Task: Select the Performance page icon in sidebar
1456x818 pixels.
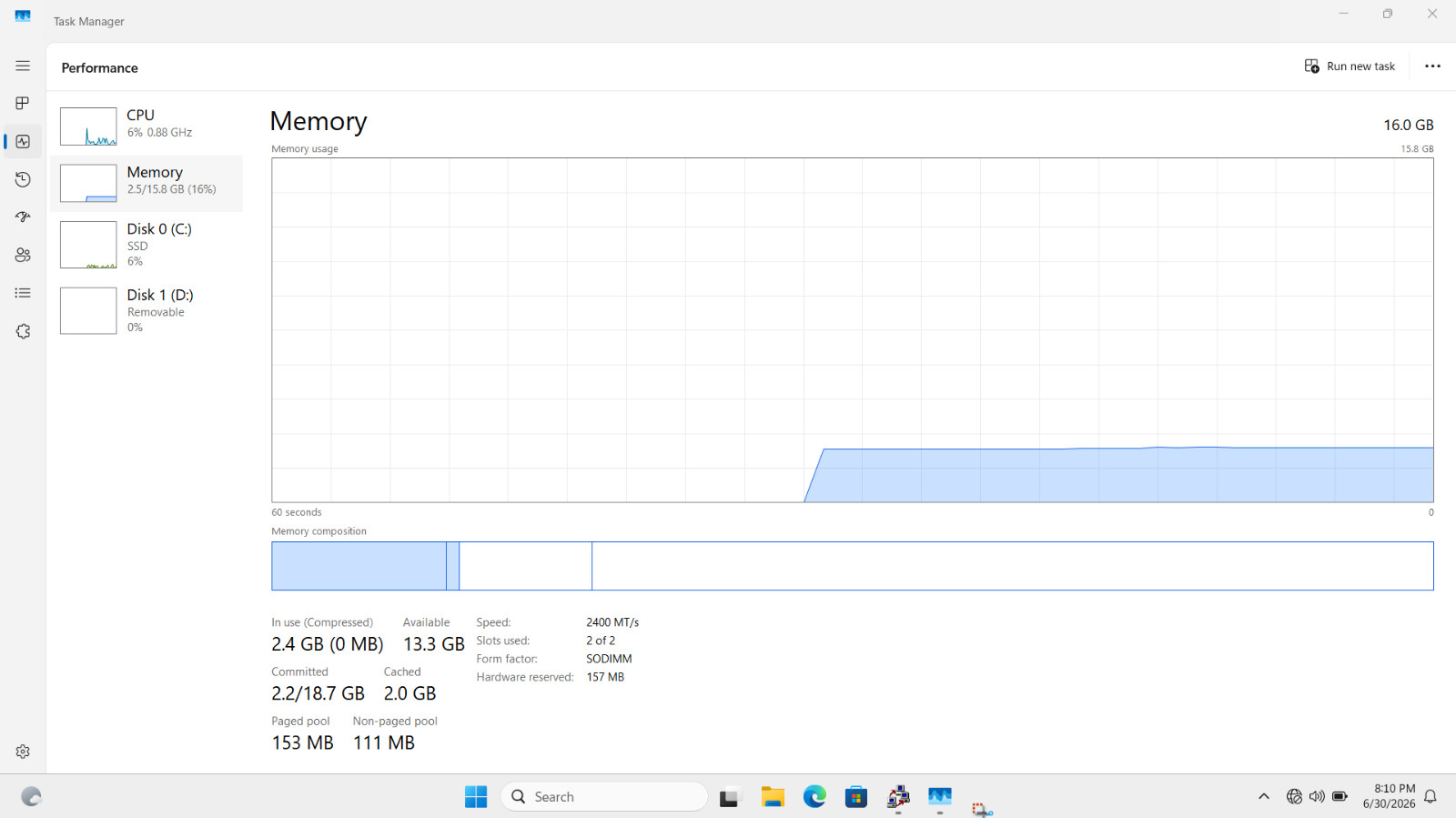Action: (x=23, y=141)
